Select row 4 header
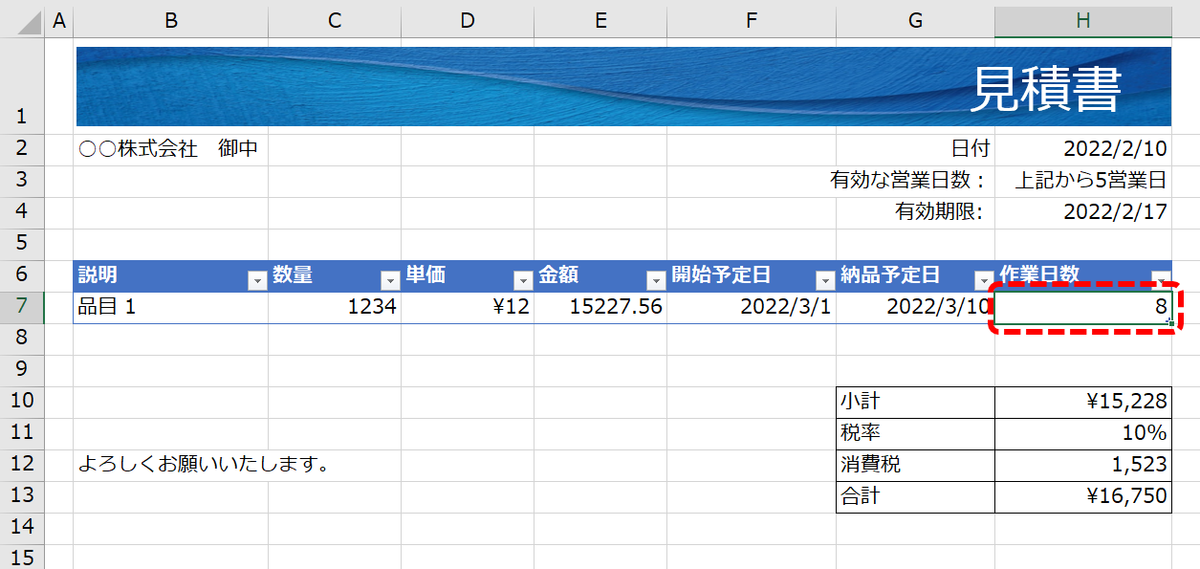Viewport: 1200px width, 569px height. coord(22,212)
